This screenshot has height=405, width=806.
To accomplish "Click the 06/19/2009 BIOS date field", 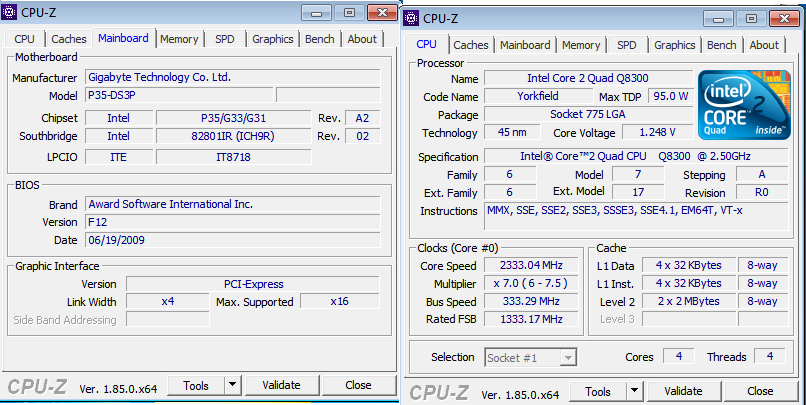I will [x=232, y=240].
